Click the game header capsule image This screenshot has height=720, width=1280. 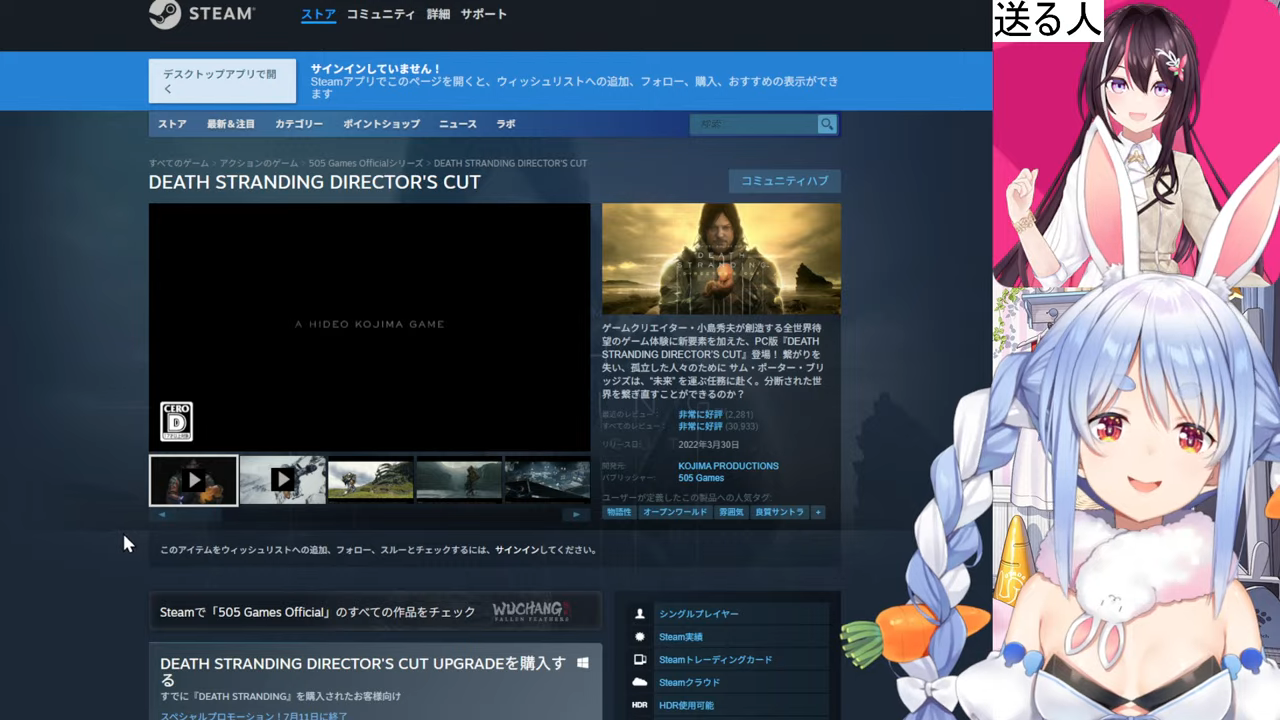coord(721,259)
